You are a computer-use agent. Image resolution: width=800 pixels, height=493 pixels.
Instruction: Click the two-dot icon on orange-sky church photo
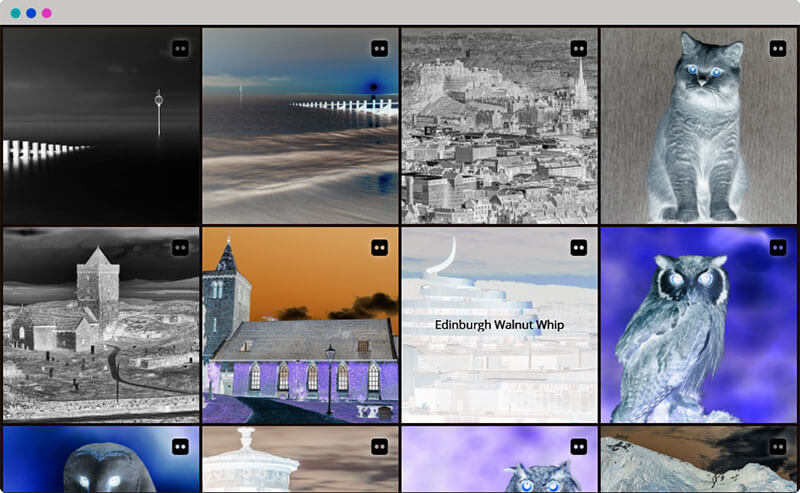point(379,248)
